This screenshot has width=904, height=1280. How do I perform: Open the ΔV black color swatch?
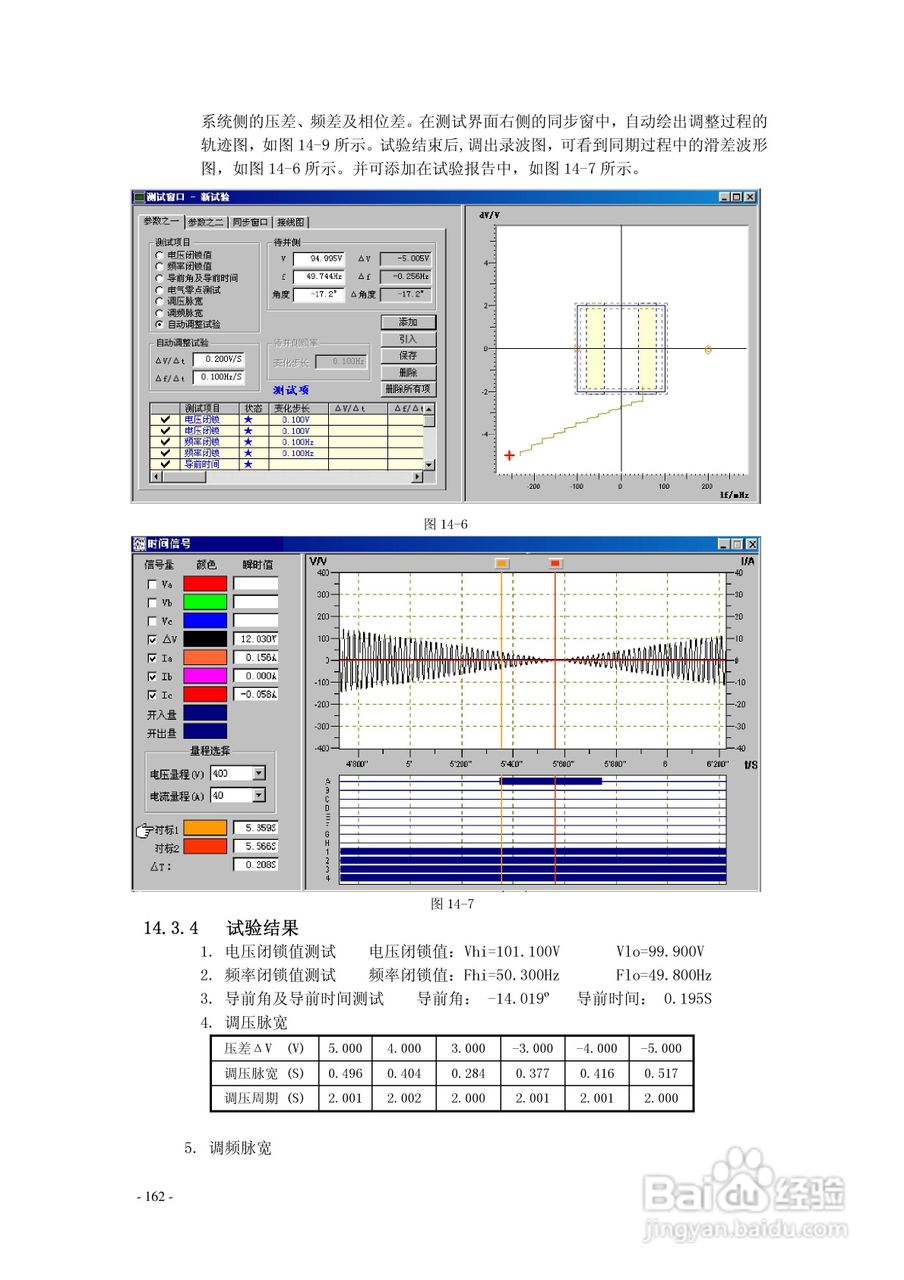click(x=204, y=639)
